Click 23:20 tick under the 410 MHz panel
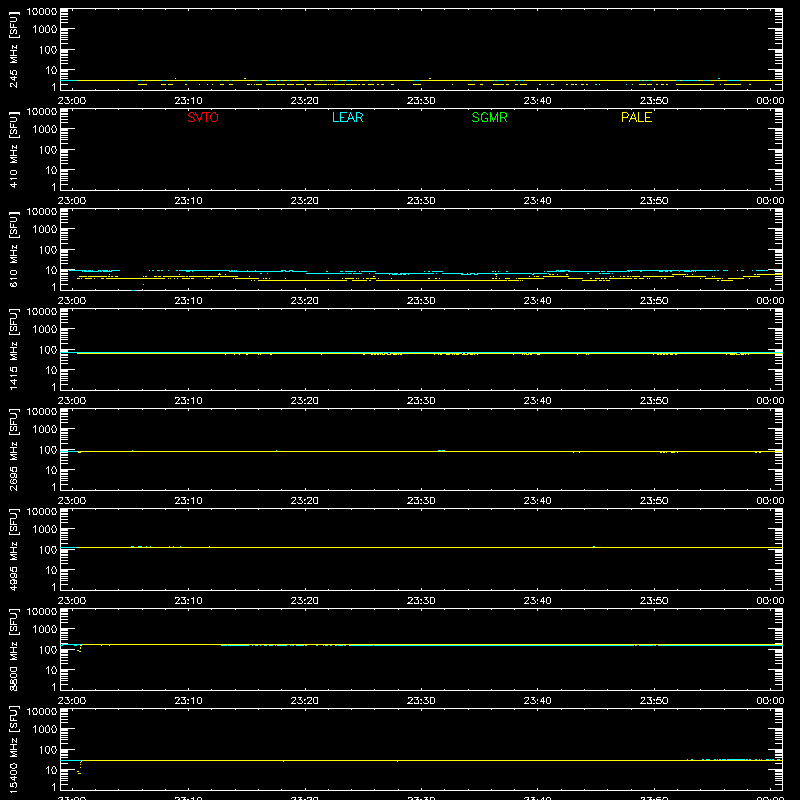800x800 pixels. click(305, 201)
